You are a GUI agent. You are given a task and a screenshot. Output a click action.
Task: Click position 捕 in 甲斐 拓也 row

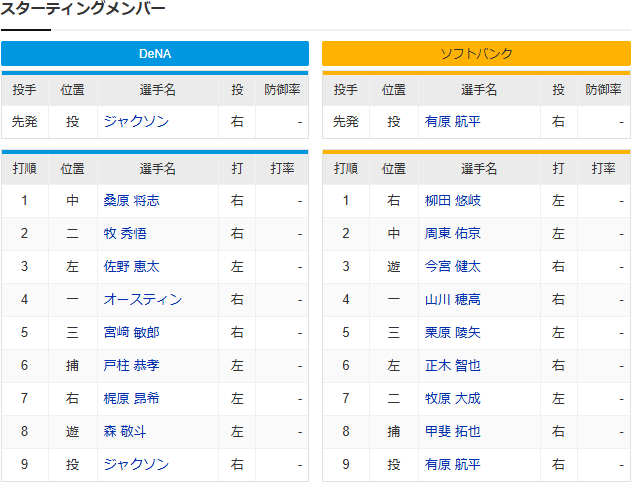[x=394, y=431]
